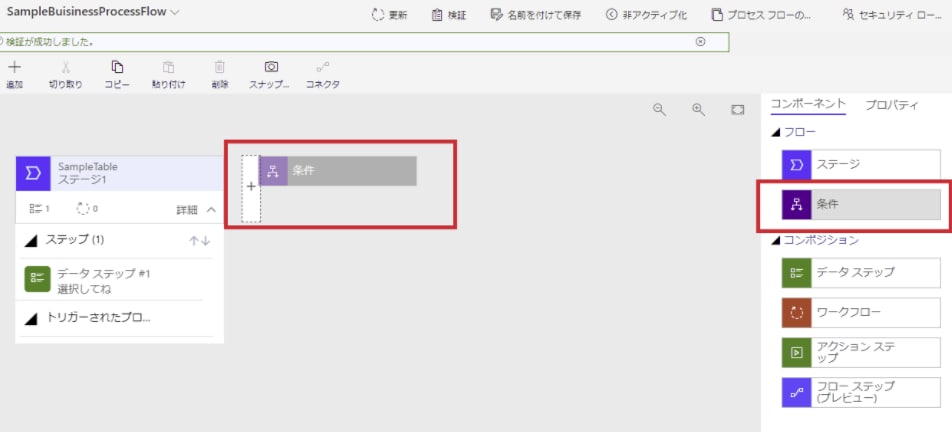Select the フロー ステップ (プレビュー) component
Screen dimensions: 952x432
861,393
